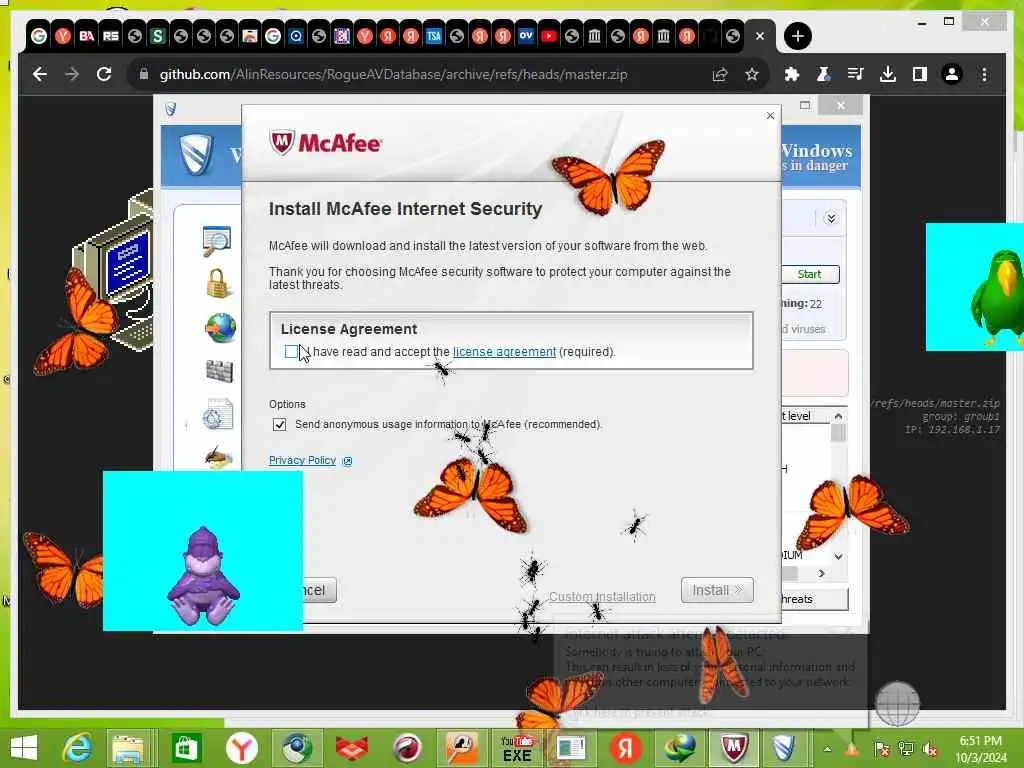Open the red Yandex Я taskbar icon

tap(625, 748)
